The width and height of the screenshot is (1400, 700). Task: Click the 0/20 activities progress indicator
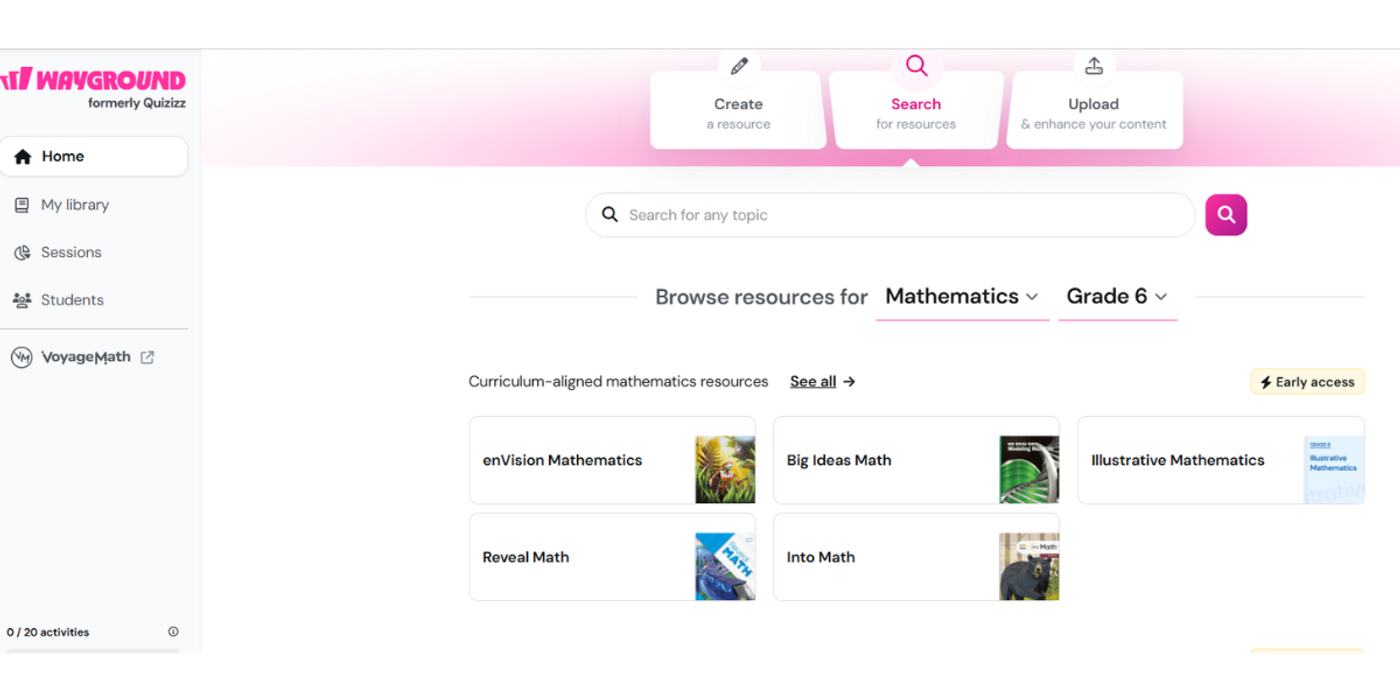pos(47,631)
